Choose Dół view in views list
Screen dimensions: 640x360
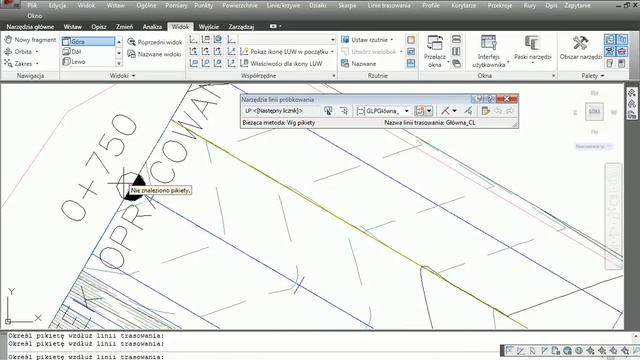pyautogui.click(x=88, y=52)
